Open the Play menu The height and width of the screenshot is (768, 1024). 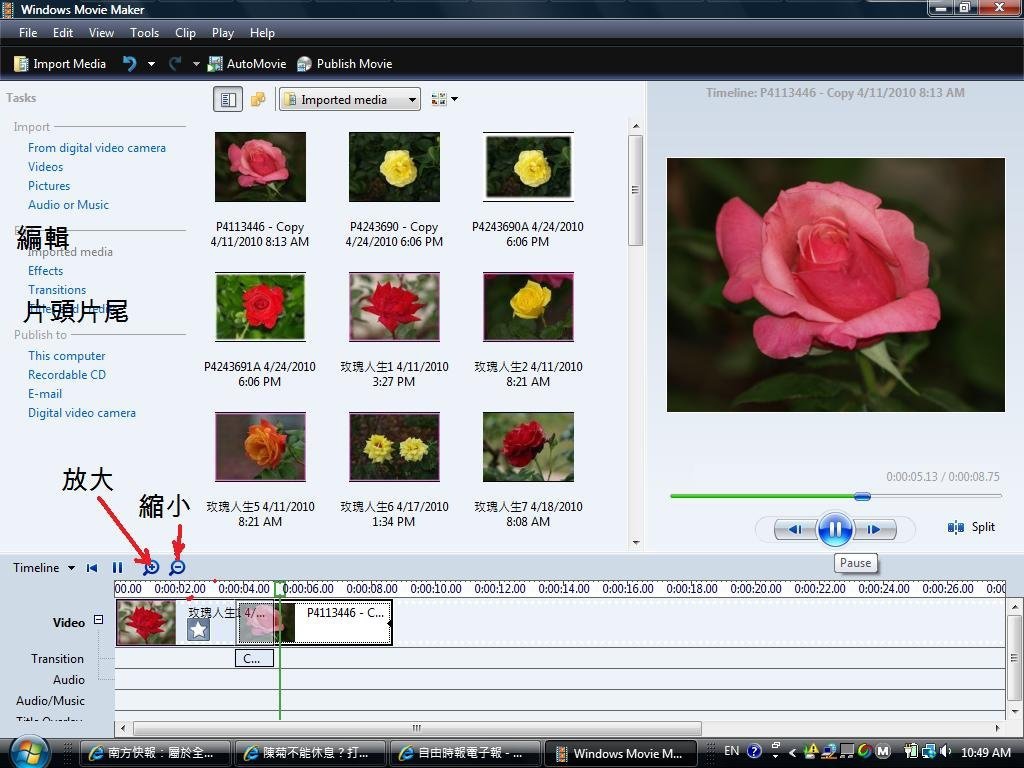223,33
